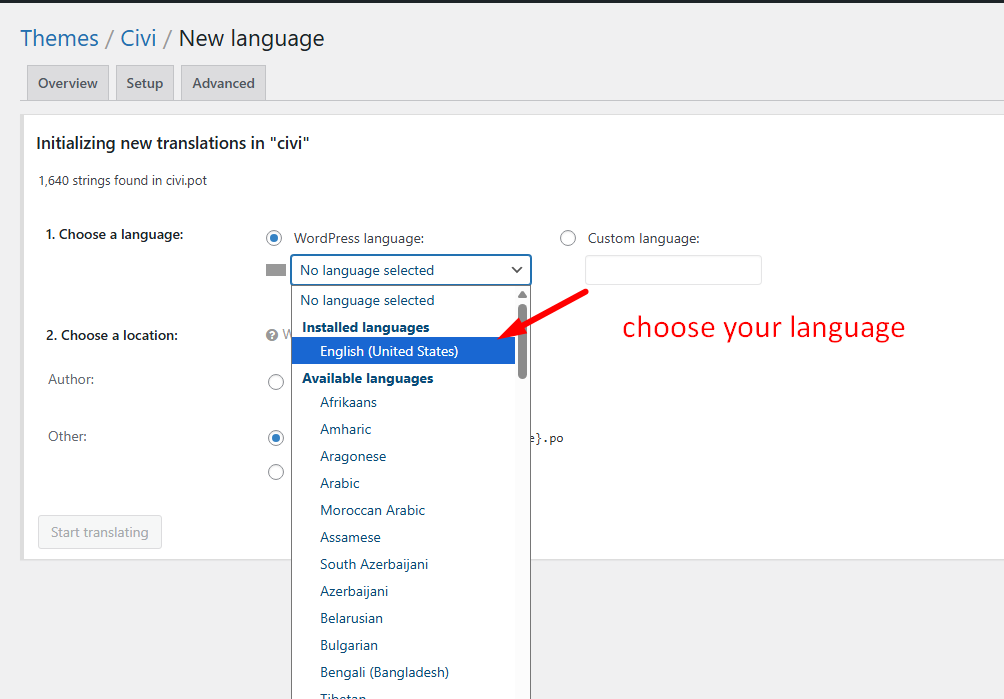Select South Azerbaijani language option
The image size is (1004, 699).
tap(374, 564)
